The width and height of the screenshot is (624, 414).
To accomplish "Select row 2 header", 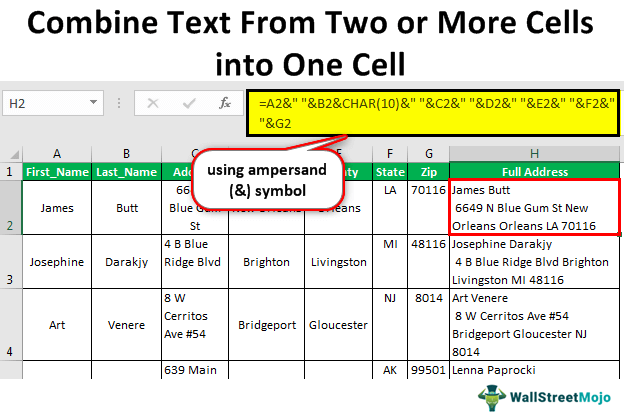I will (11, 208).
